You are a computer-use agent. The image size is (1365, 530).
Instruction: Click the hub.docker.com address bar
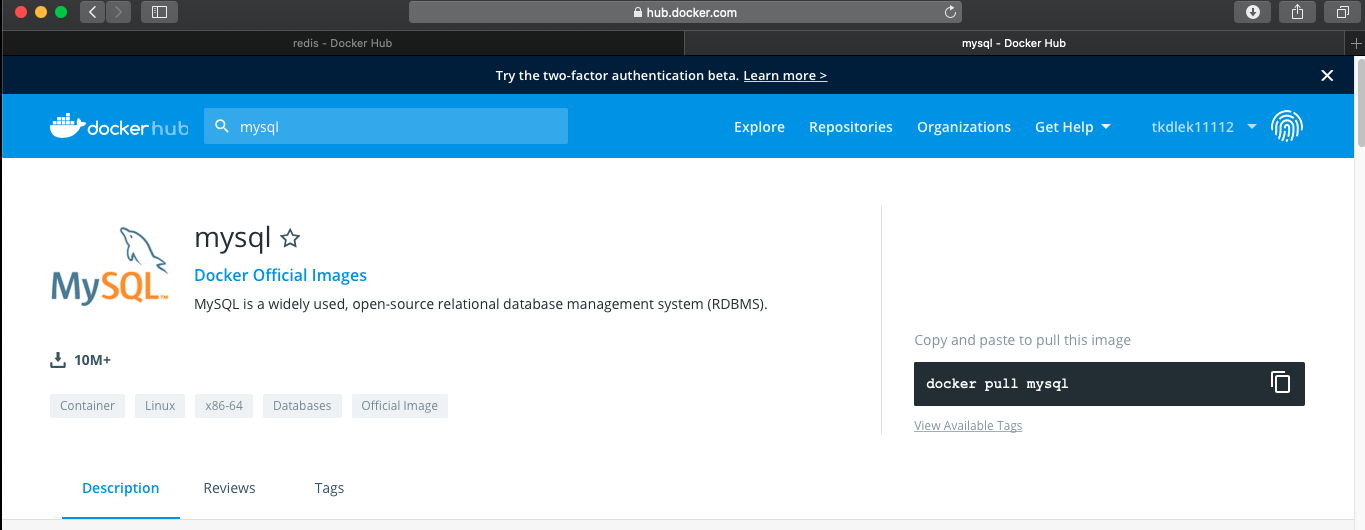point(685,12)
